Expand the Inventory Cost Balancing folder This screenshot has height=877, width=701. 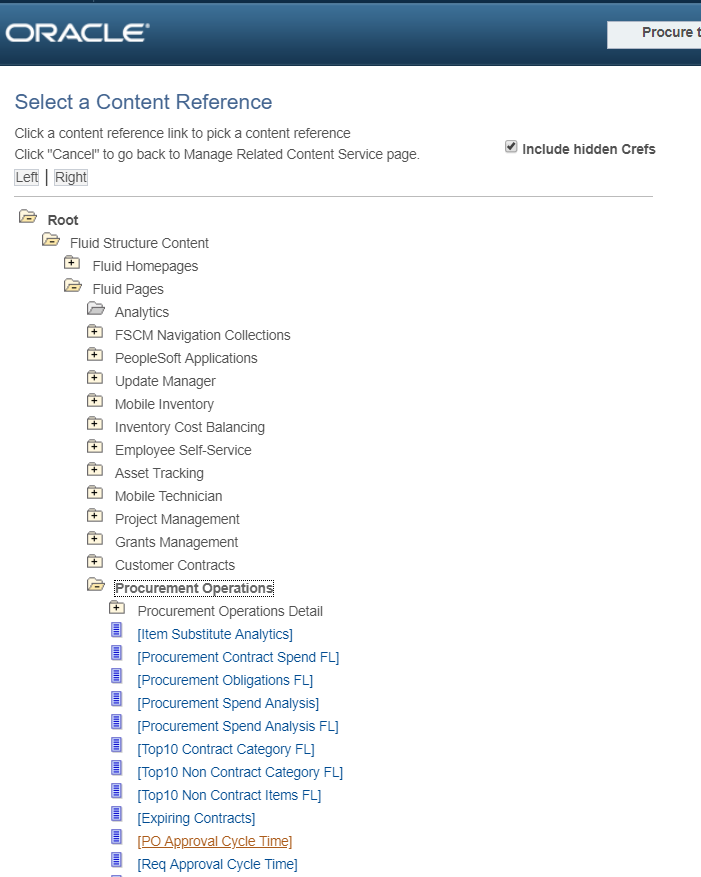point(95,423)
